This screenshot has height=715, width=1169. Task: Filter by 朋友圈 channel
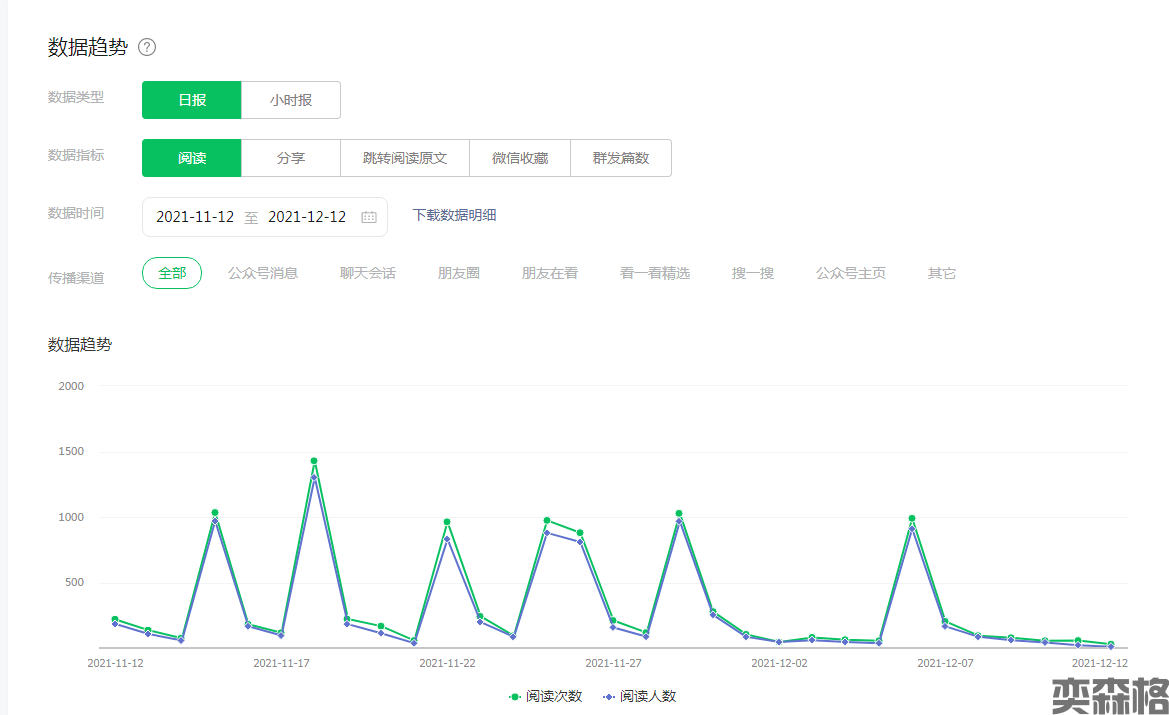click(x=459, y=273)
